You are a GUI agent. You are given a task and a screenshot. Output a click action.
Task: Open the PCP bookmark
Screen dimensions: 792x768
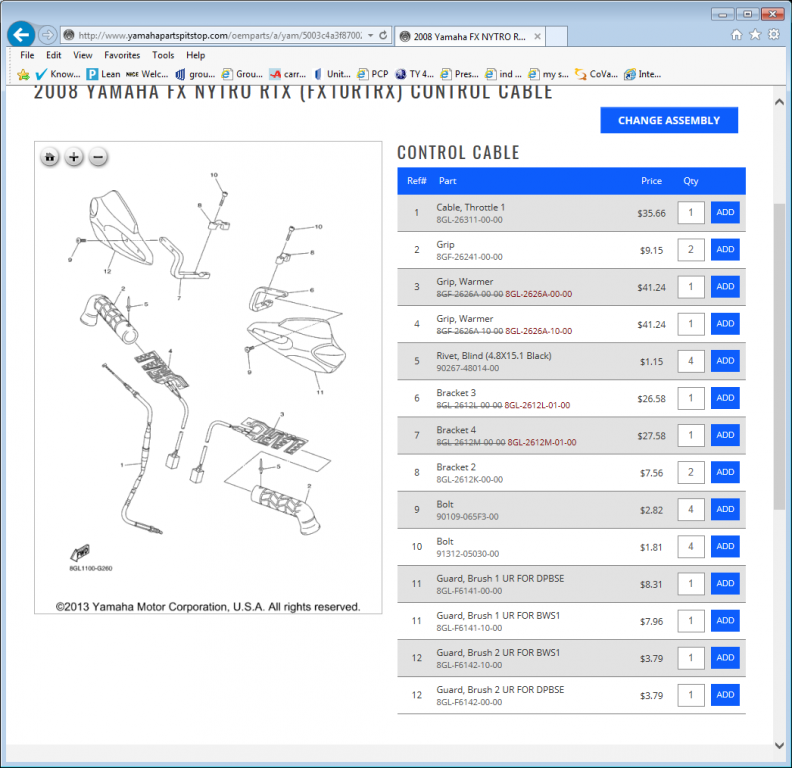[373, 74]
